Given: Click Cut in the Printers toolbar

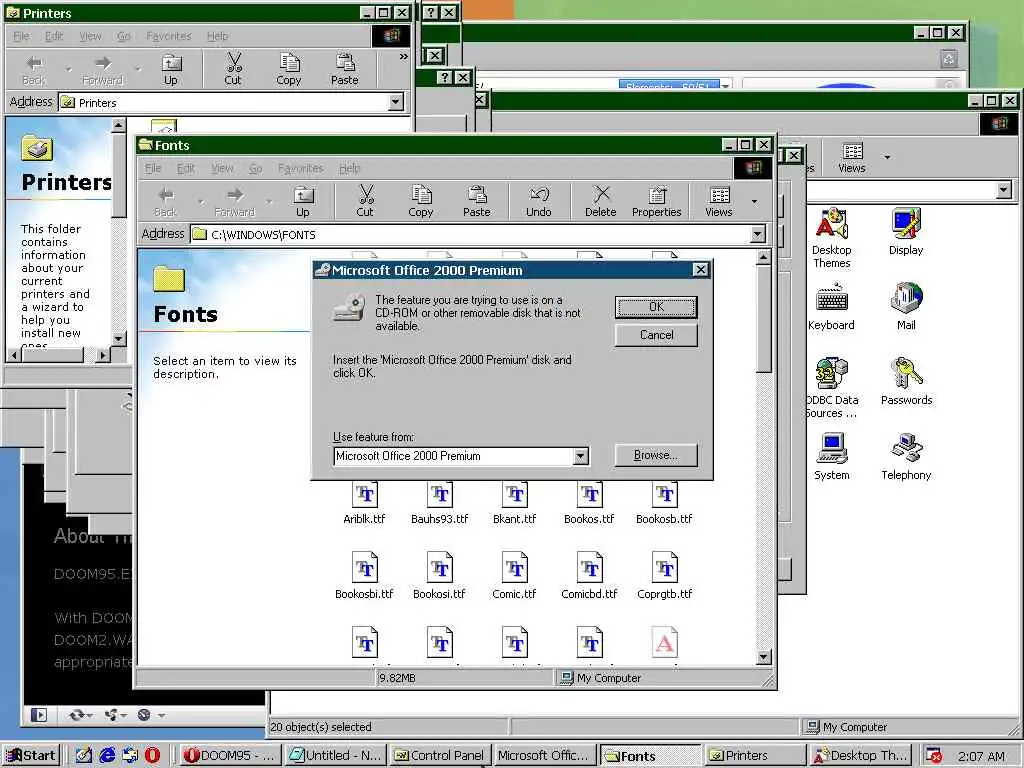Looking at the screenshot, I should point(233,69).
